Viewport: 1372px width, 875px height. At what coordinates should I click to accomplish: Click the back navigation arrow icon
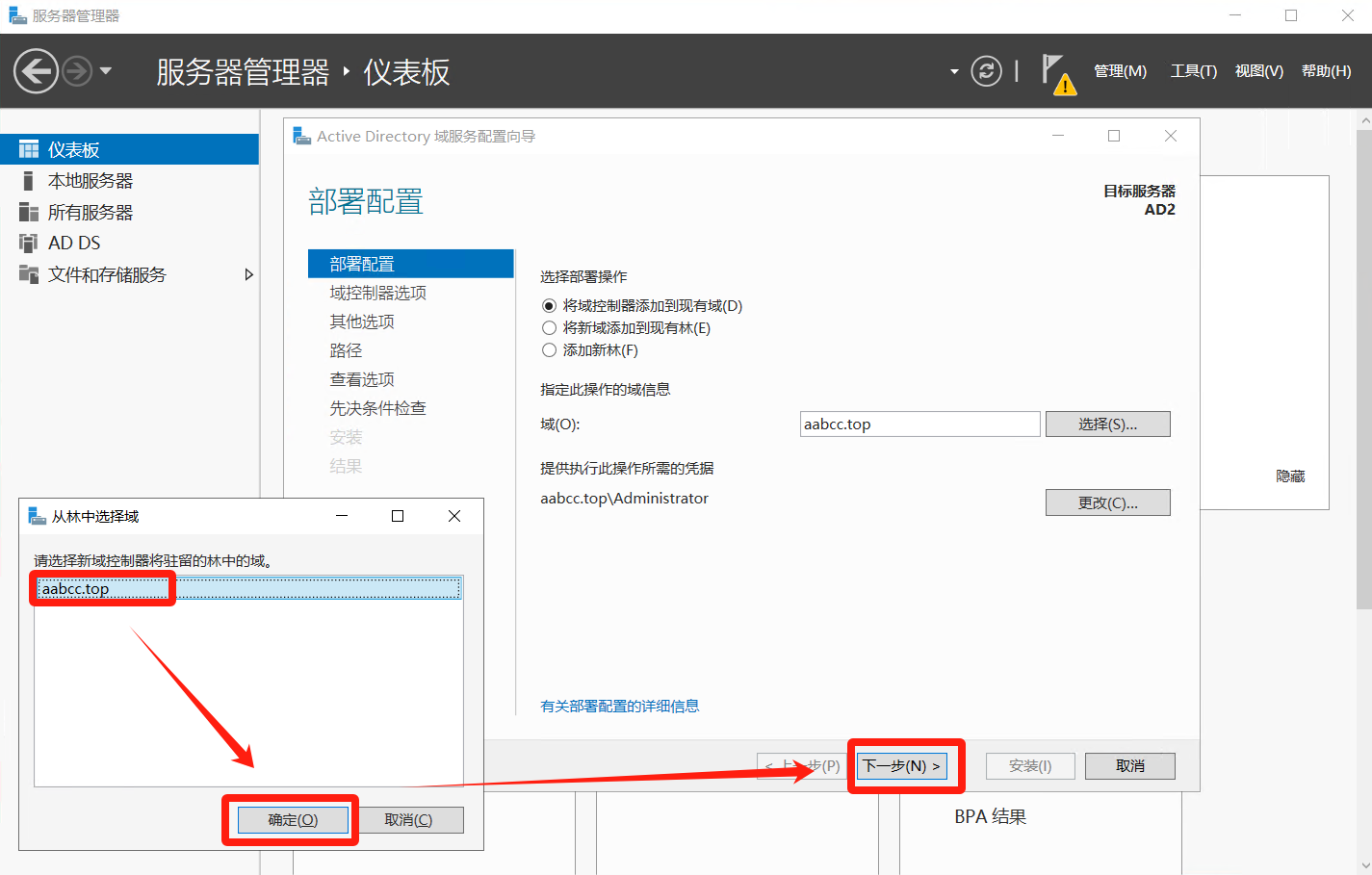point(37,71)
